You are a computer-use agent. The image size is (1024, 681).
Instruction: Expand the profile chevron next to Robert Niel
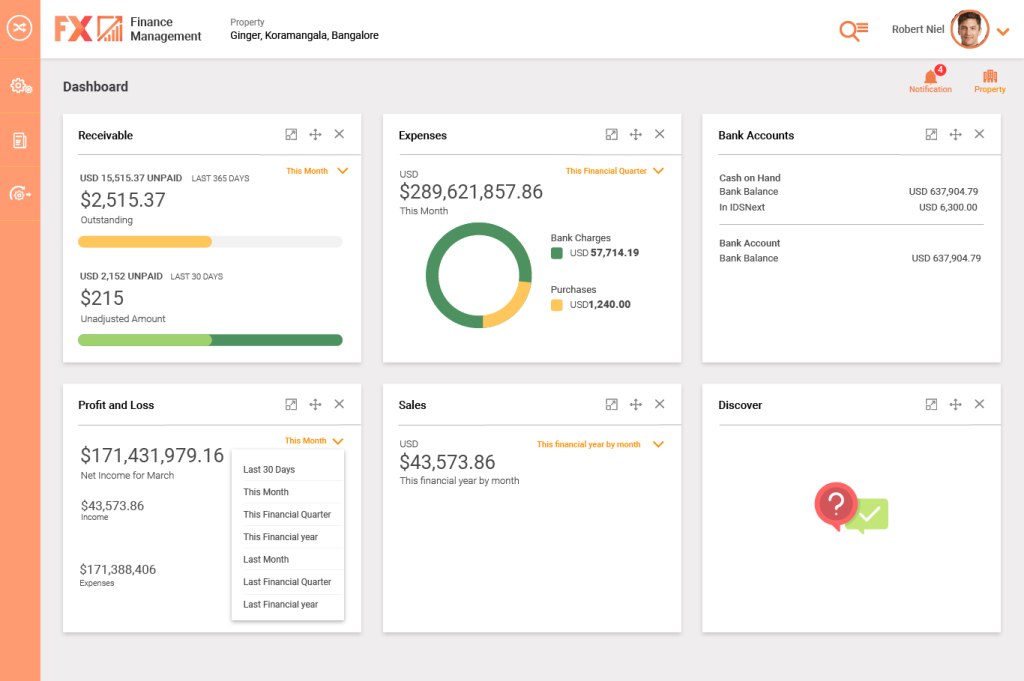(1003, 30)
